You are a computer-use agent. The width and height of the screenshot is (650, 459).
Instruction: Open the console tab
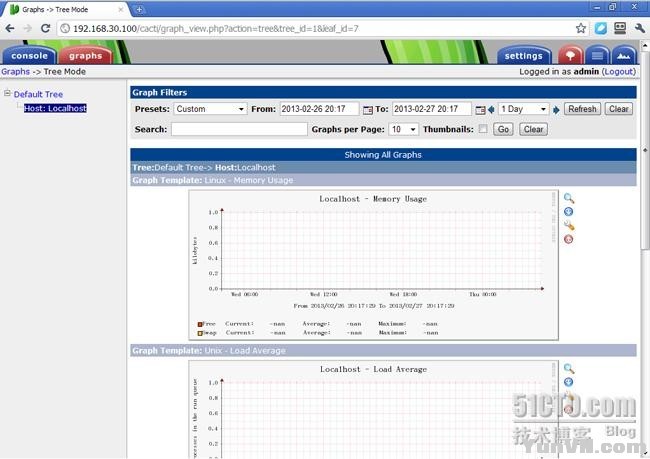tap(29, 56)
